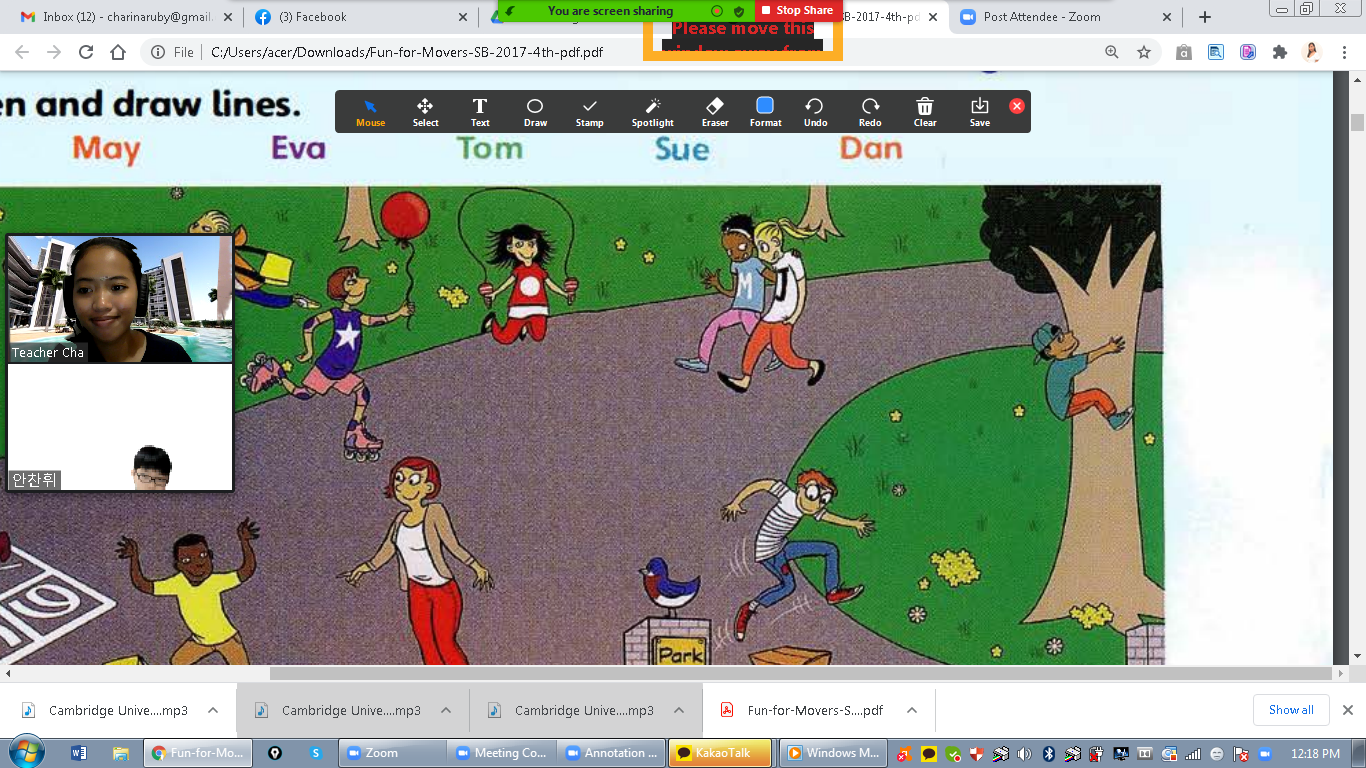The image size is (1366, 768).
Task: Open the Format color options
Action: 765,112
